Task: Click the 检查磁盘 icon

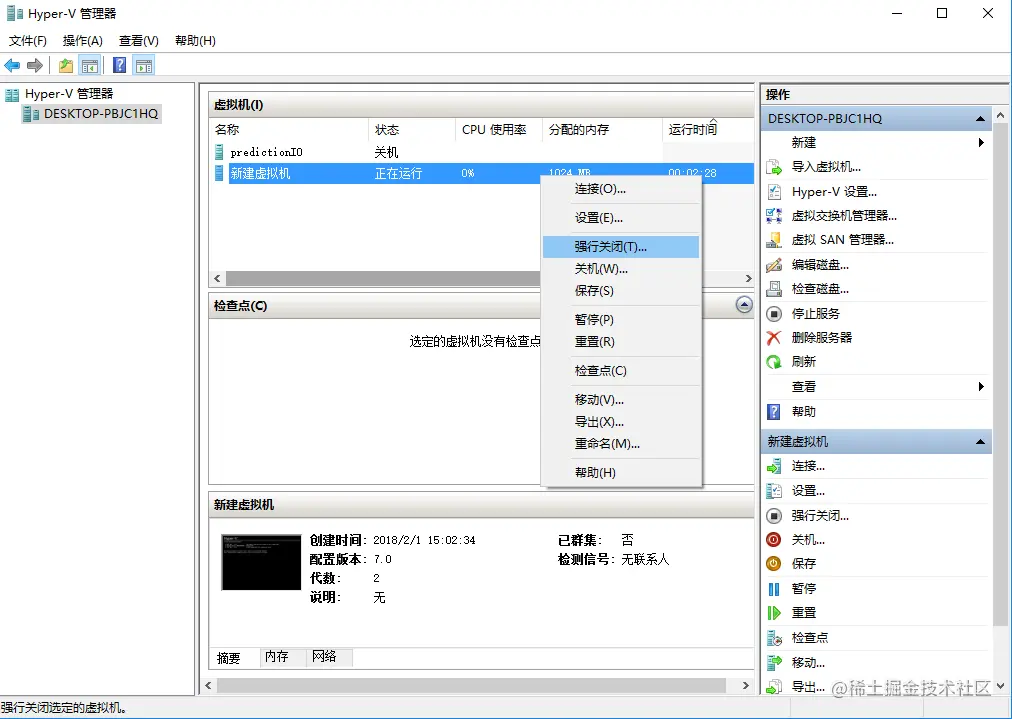Action: click(774, 289)
